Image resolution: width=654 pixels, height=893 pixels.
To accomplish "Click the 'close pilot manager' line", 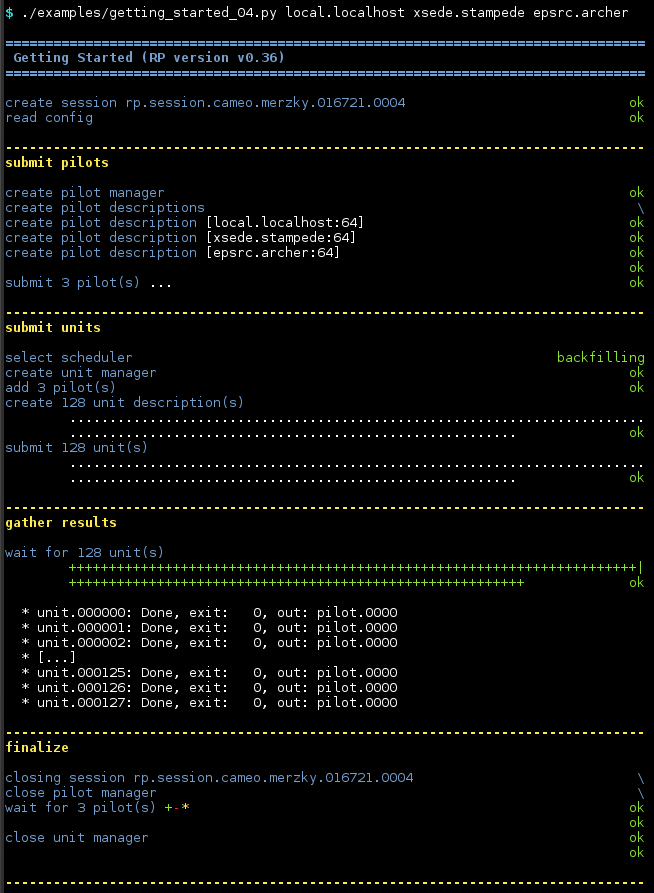I will [x=81, y=793].
